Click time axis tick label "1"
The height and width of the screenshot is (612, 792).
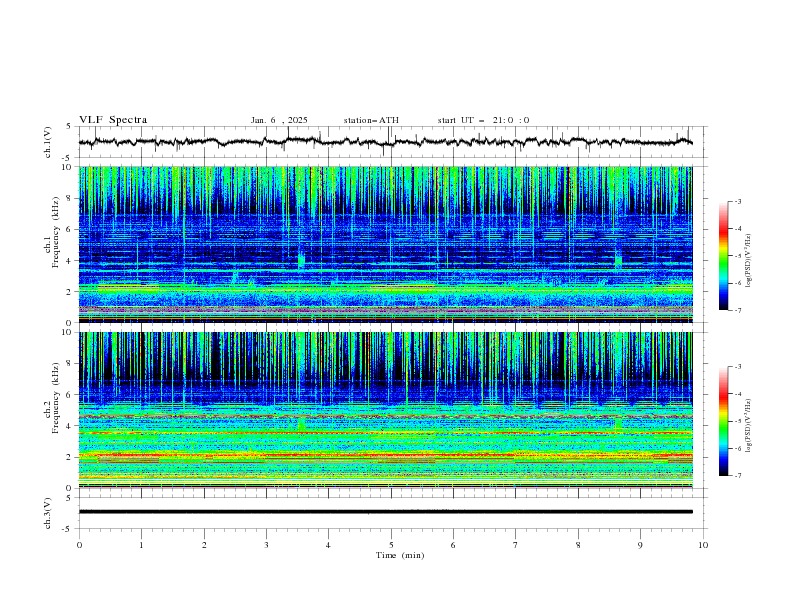click(141, 545)
